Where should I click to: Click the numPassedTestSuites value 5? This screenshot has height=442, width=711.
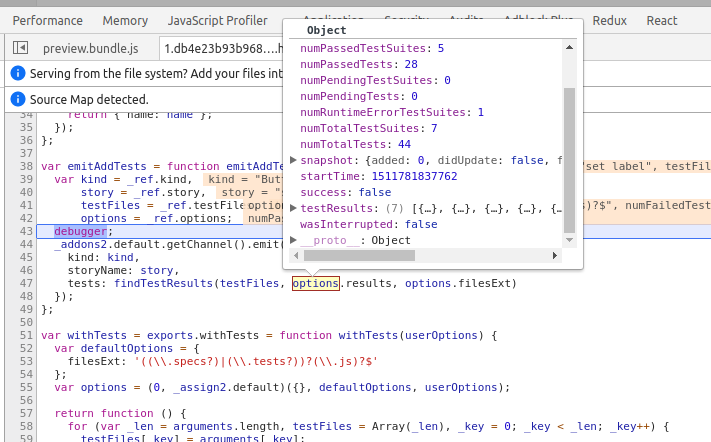click(x=441, y=48)
